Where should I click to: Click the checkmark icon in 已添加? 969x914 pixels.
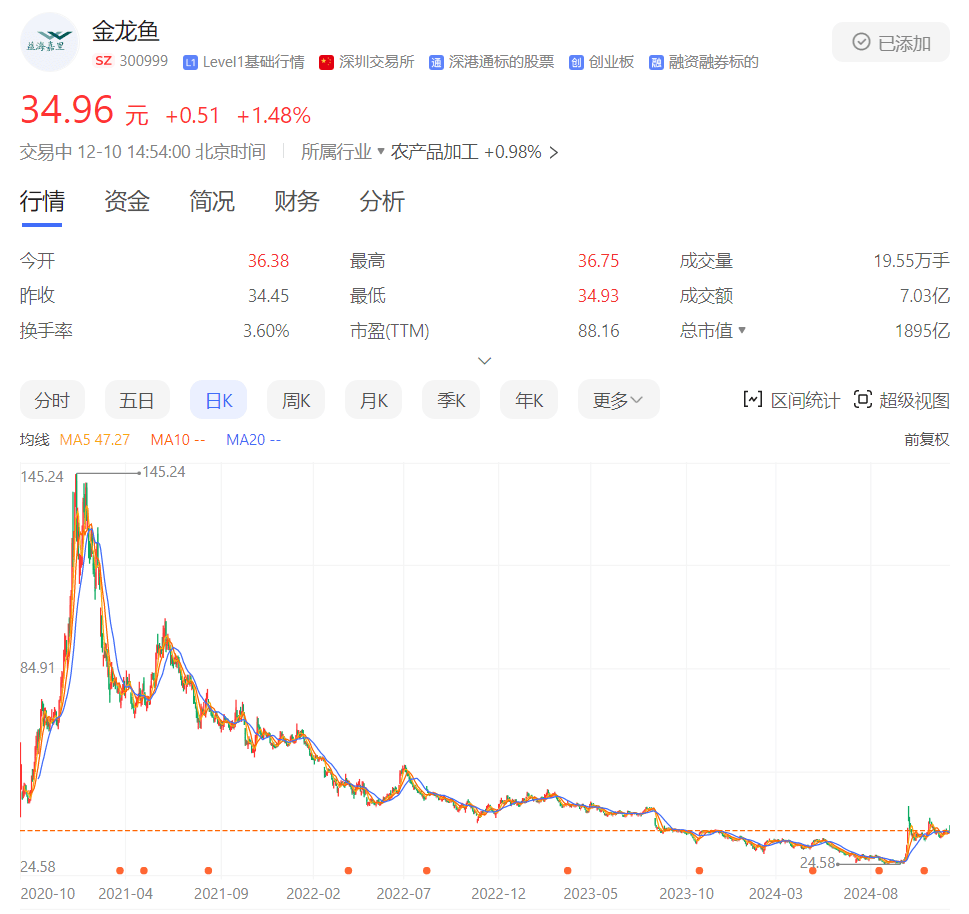(x=861, y=42)
